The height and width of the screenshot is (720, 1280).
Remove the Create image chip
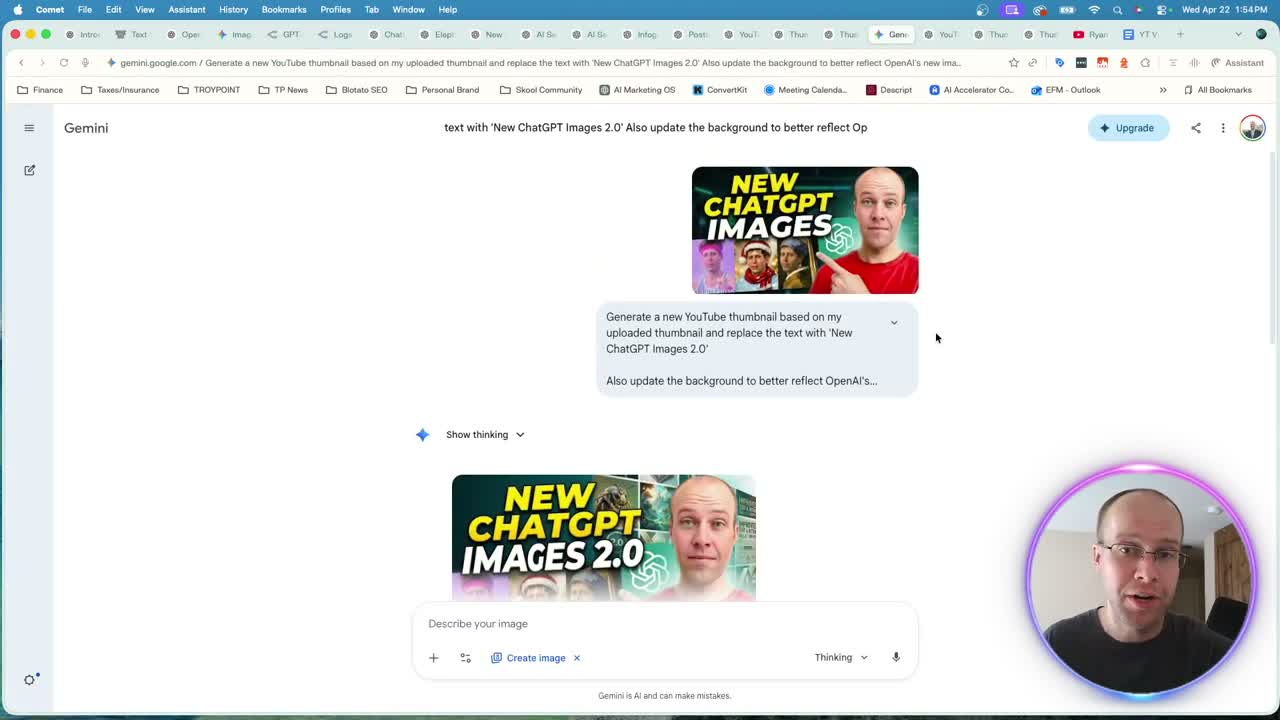577,658
